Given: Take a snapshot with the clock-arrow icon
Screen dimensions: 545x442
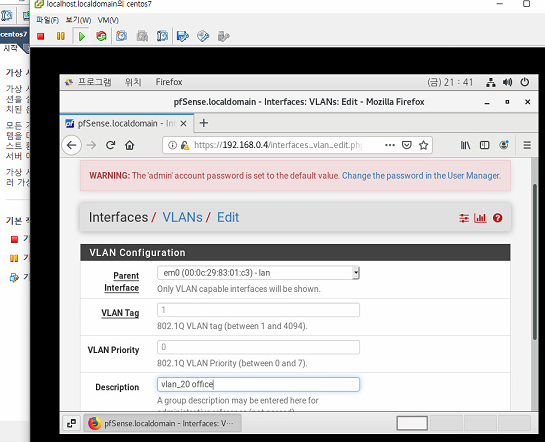Looking at the screenshot, I should [x=121, y=36].
